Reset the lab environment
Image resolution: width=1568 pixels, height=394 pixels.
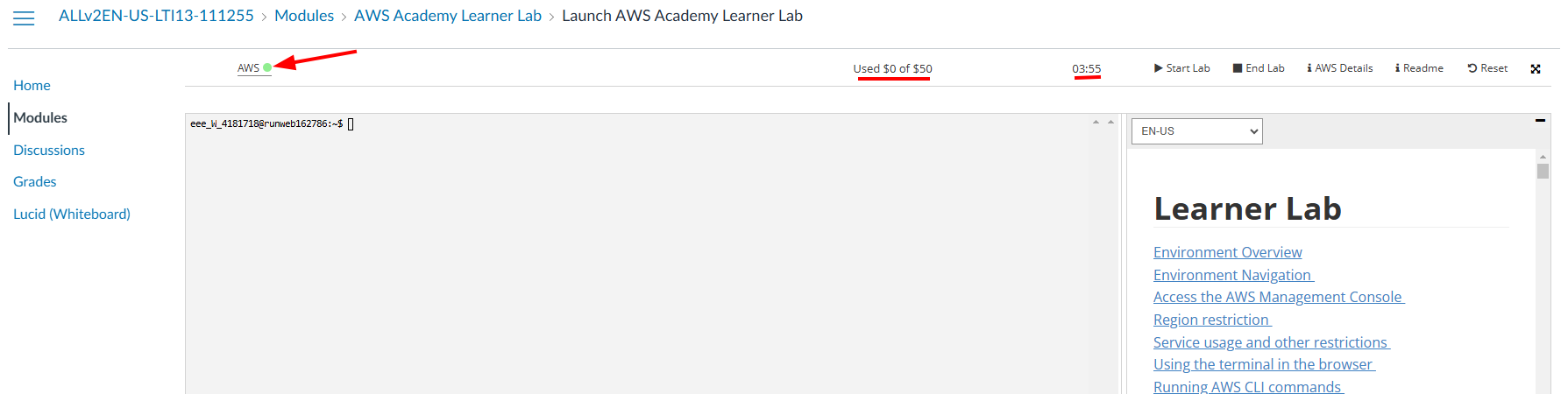1487,68
